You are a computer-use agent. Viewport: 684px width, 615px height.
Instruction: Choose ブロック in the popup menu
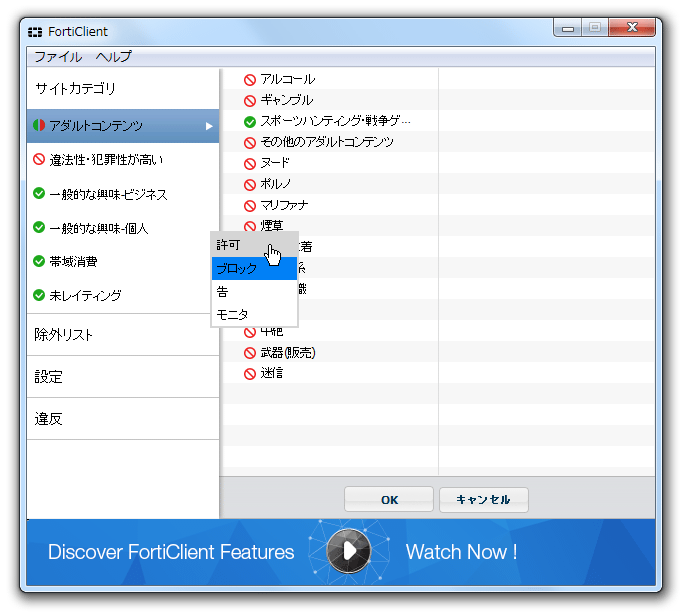[254, 268]
